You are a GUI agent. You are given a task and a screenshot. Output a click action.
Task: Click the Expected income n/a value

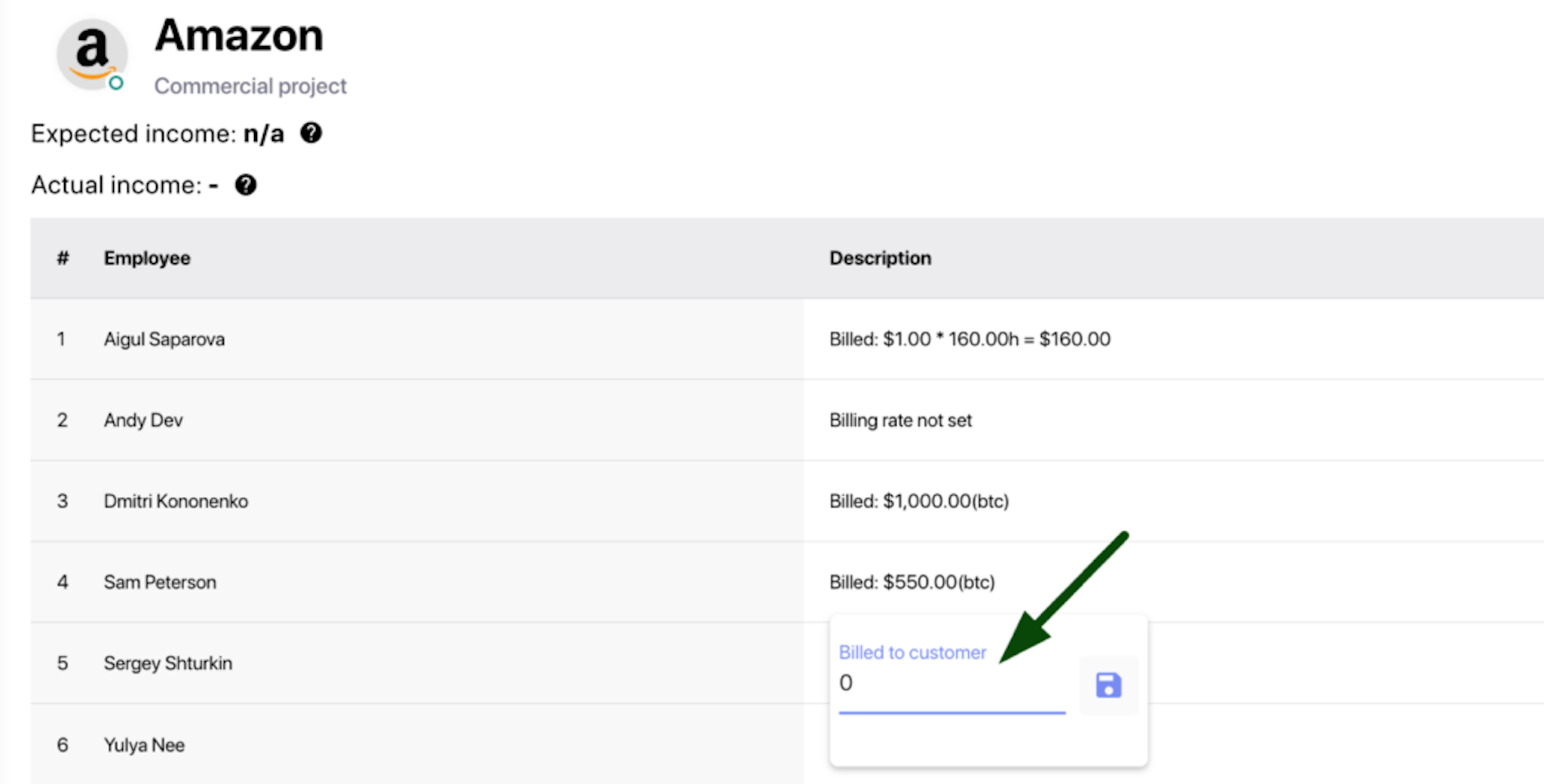(x=264, y=133)
